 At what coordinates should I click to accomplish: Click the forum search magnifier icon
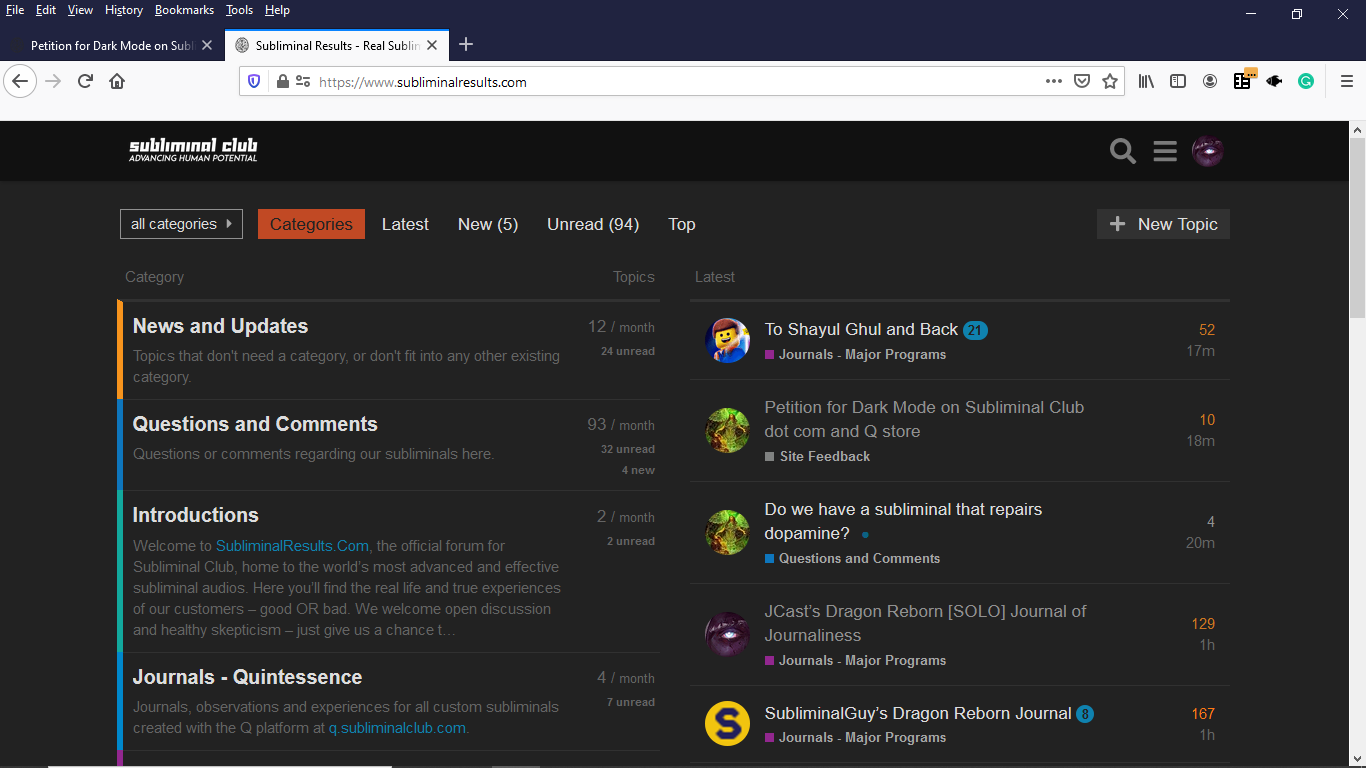1123,151
